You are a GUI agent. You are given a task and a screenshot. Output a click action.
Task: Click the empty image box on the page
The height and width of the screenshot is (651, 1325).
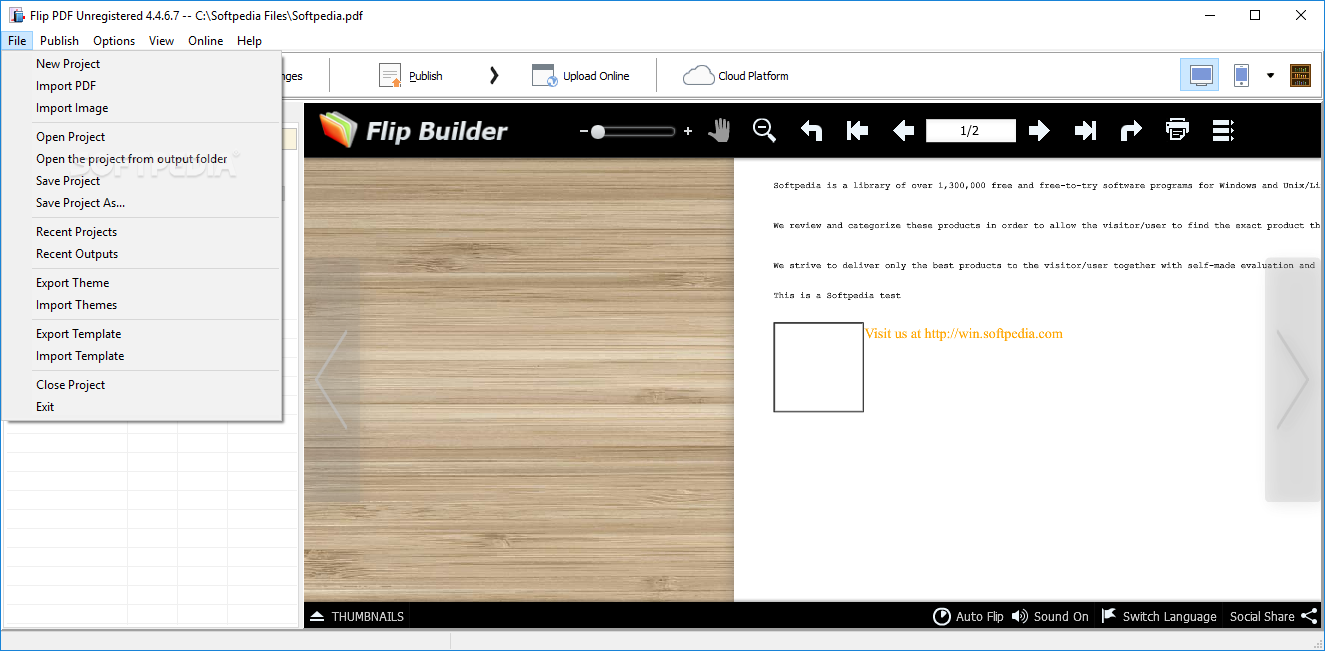tap(818, 367)
